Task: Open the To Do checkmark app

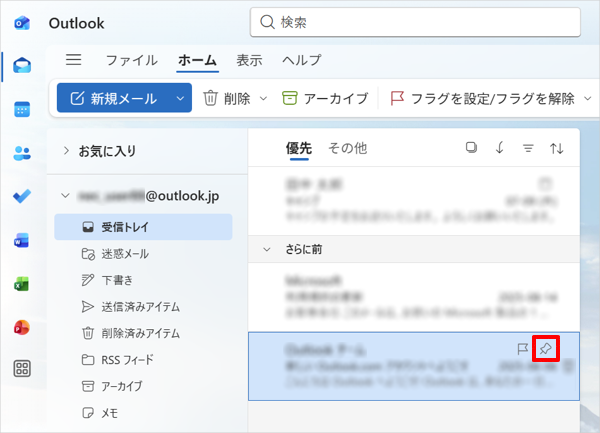Action: [22, 196]
